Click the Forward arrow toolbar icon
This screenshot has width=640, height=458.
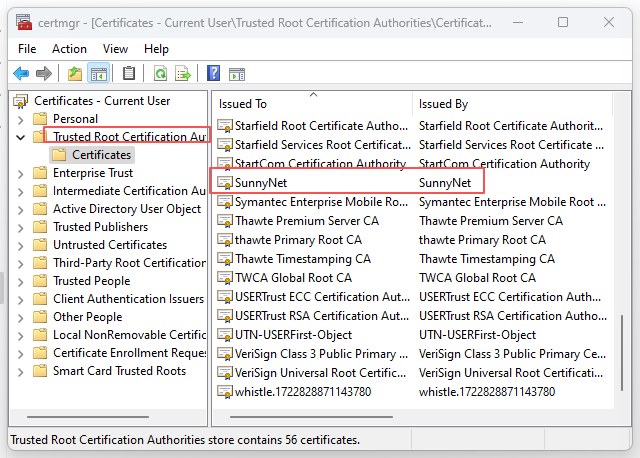tap(43, 73)
